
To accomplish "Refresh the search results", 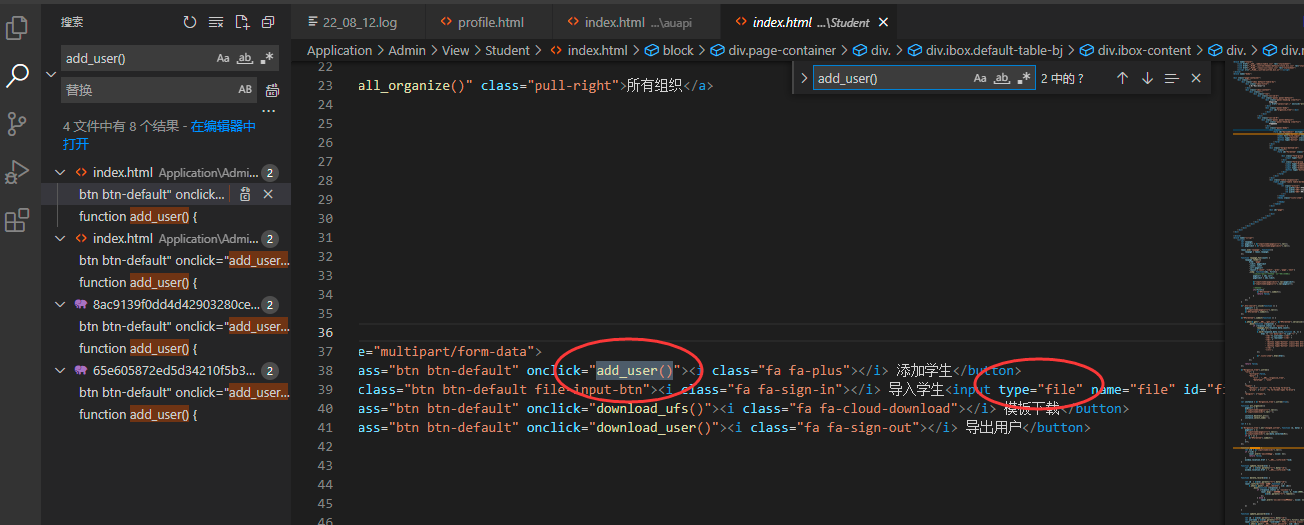I will (x=190, y=22).
